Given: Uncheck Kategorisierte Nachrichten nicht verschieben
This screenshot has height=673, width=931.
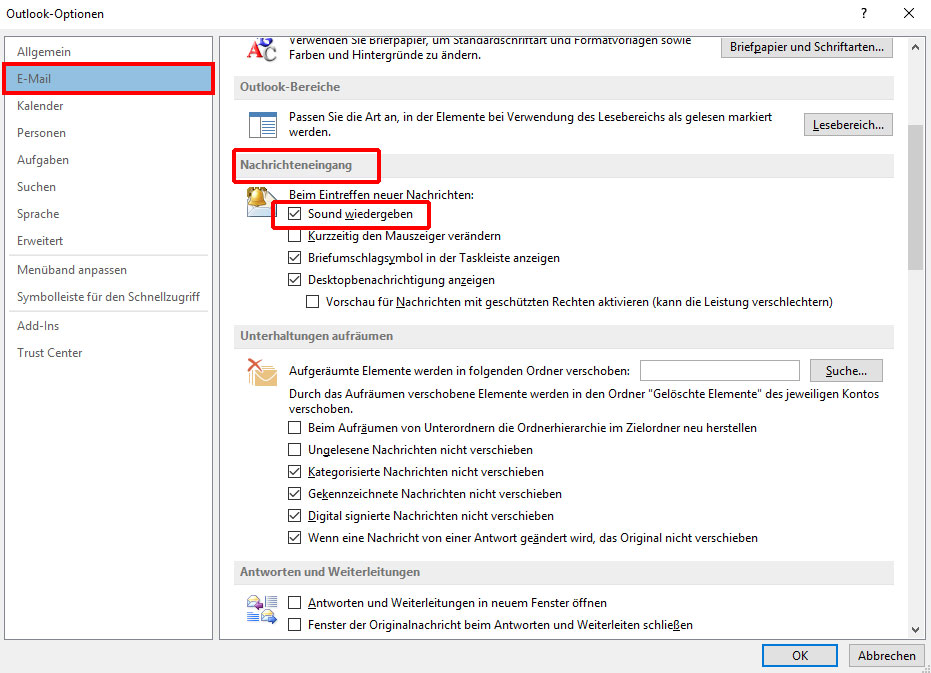Looking at the screenshot, I should pyautogui.click(x=294, y=472).
